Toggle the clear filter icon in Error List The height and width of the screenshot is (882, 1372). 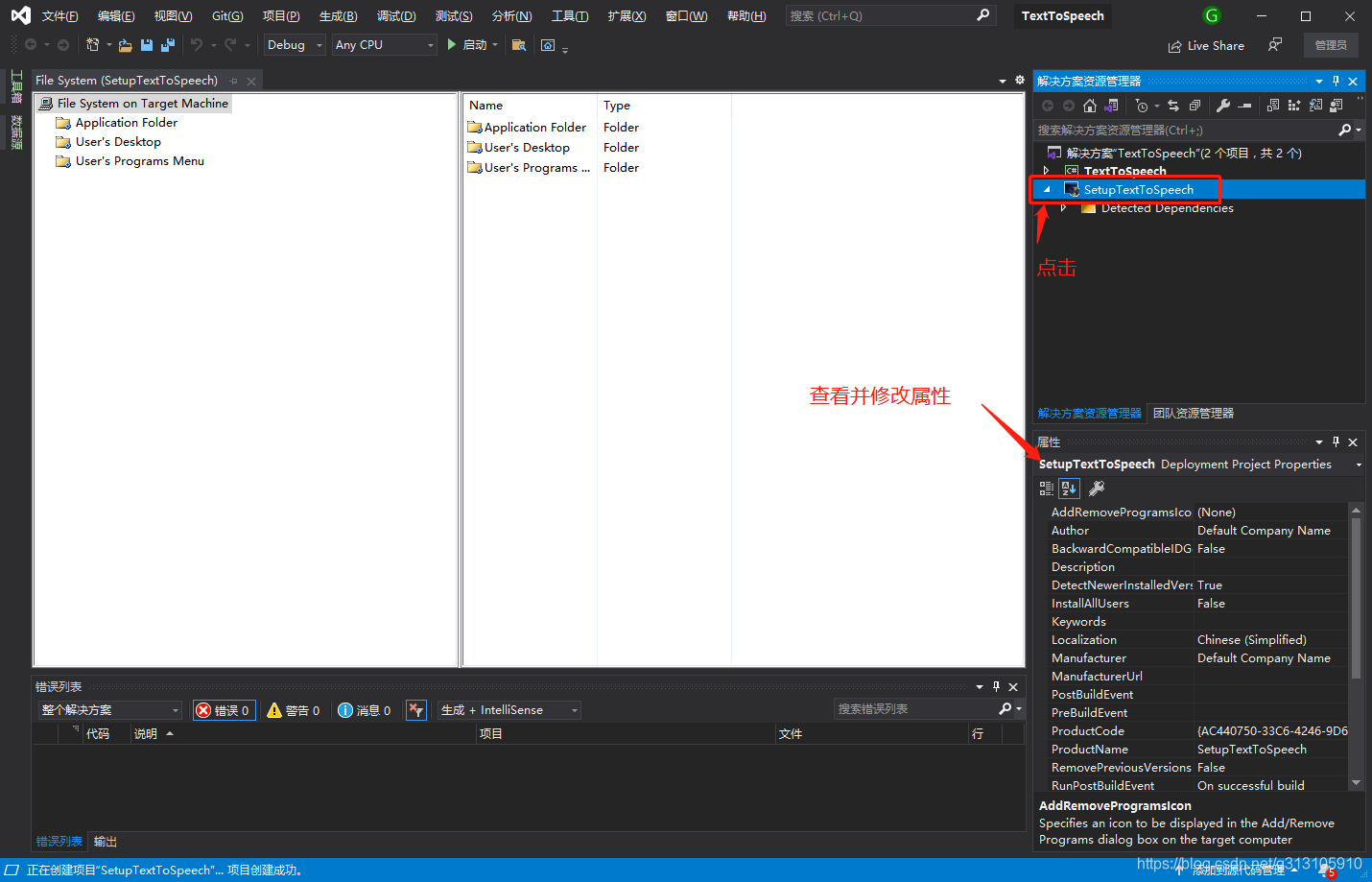416,710
